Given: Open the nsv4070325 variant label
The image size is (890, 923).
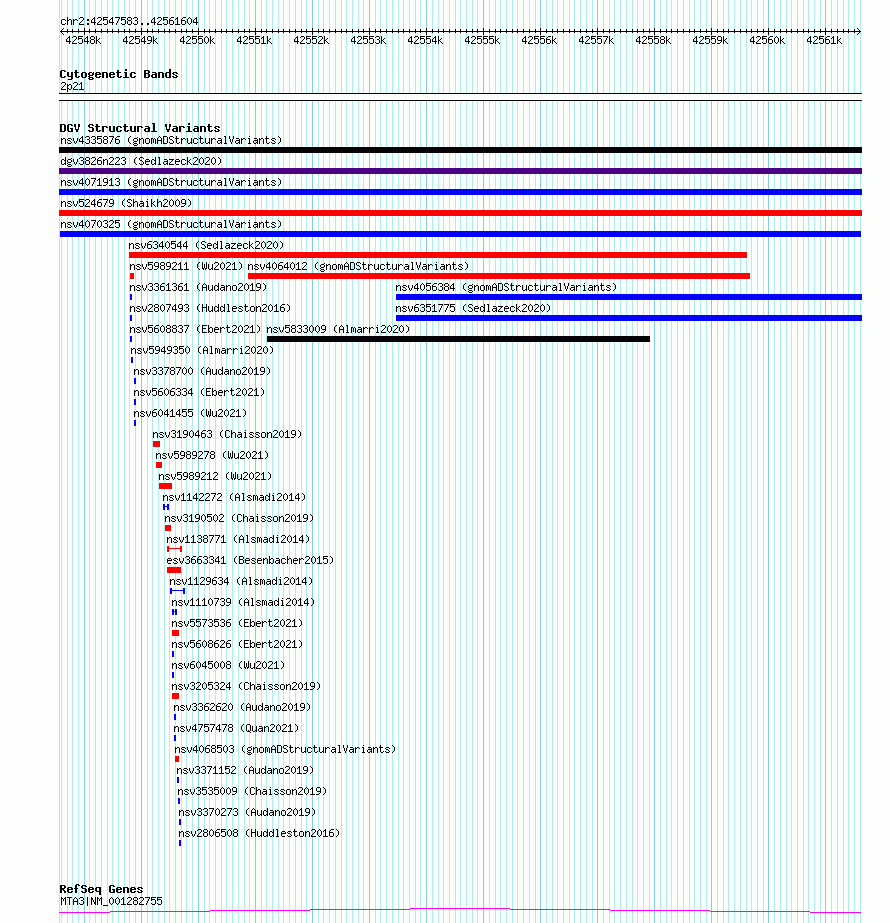Looking at the screenshot, I should point(171,224).
